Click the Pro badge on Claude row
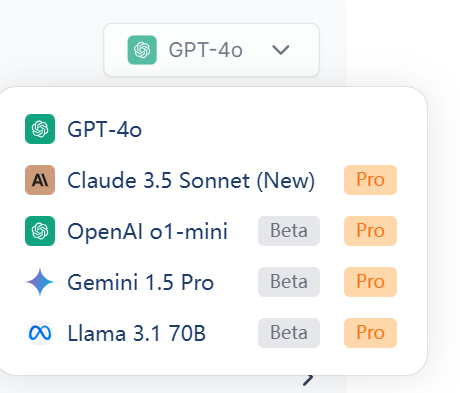The height and width of the screenshot is (393, 460). 370,180
